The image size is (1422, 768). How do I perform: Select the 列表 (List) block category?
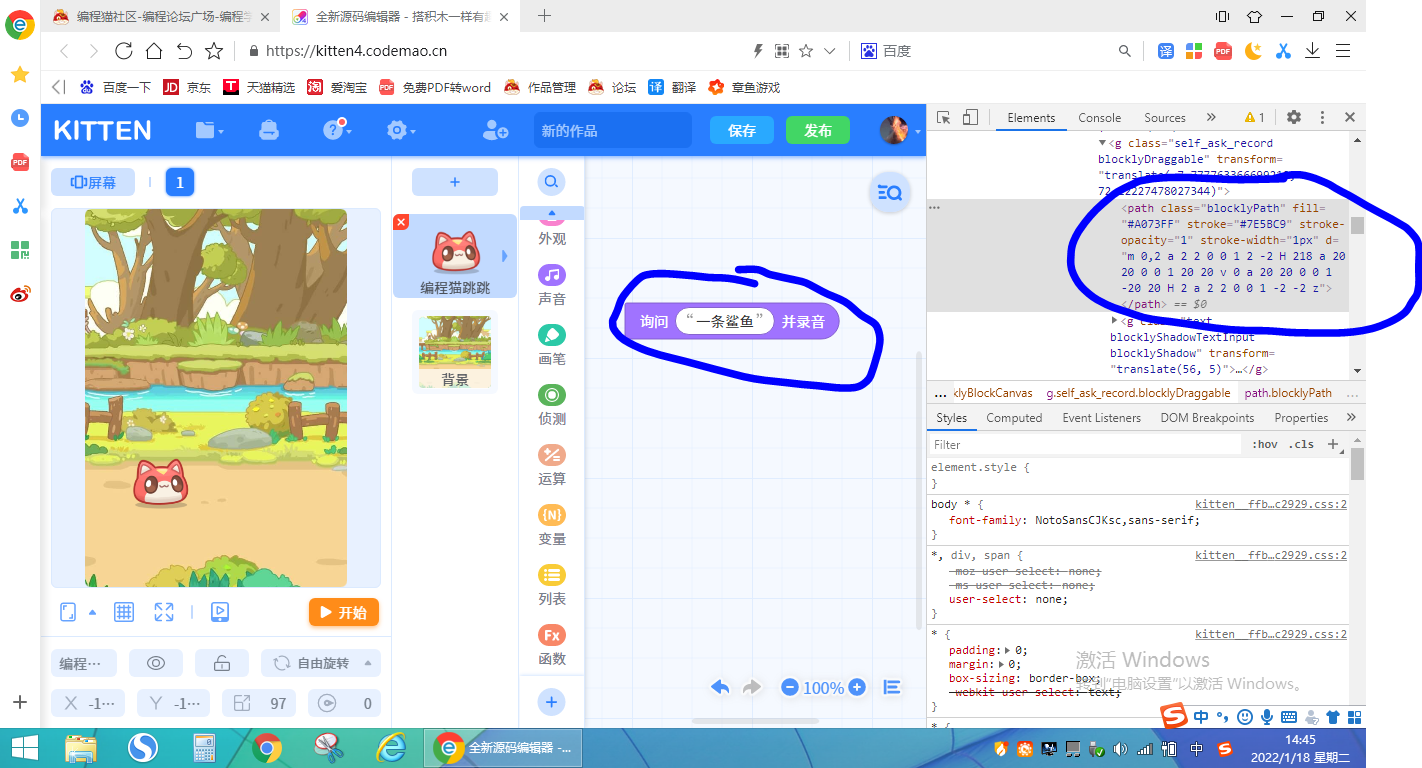(552, 584)
